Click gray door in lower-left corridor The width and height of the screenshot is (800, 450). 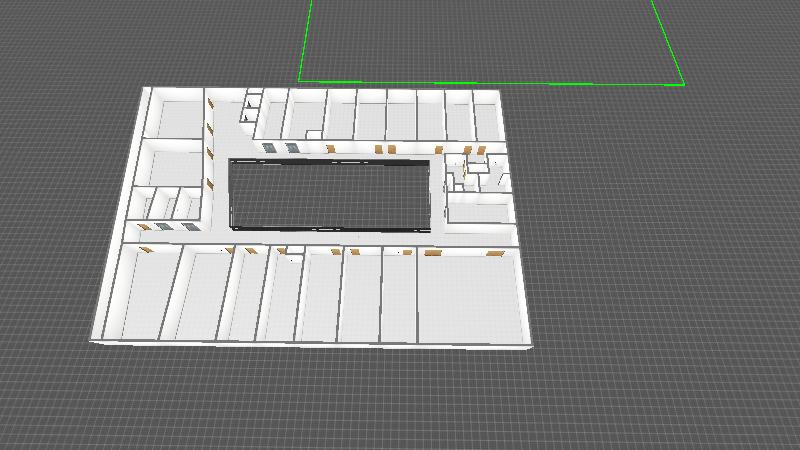(161, 228)
